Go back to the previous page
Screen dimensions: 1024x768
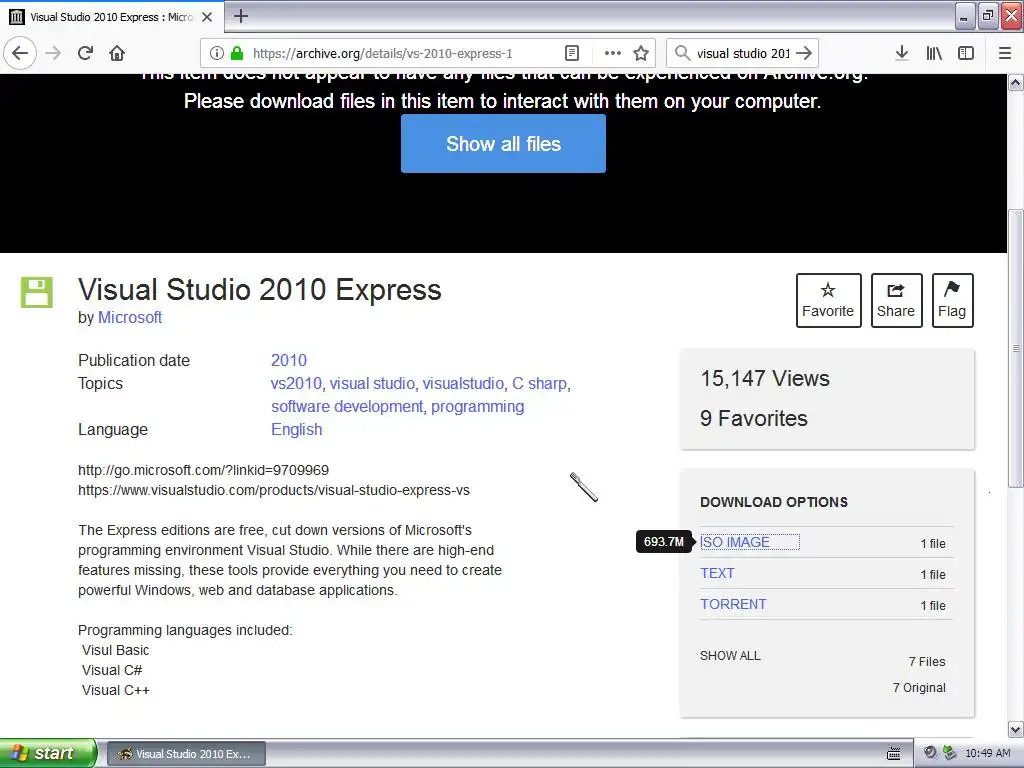20,53
